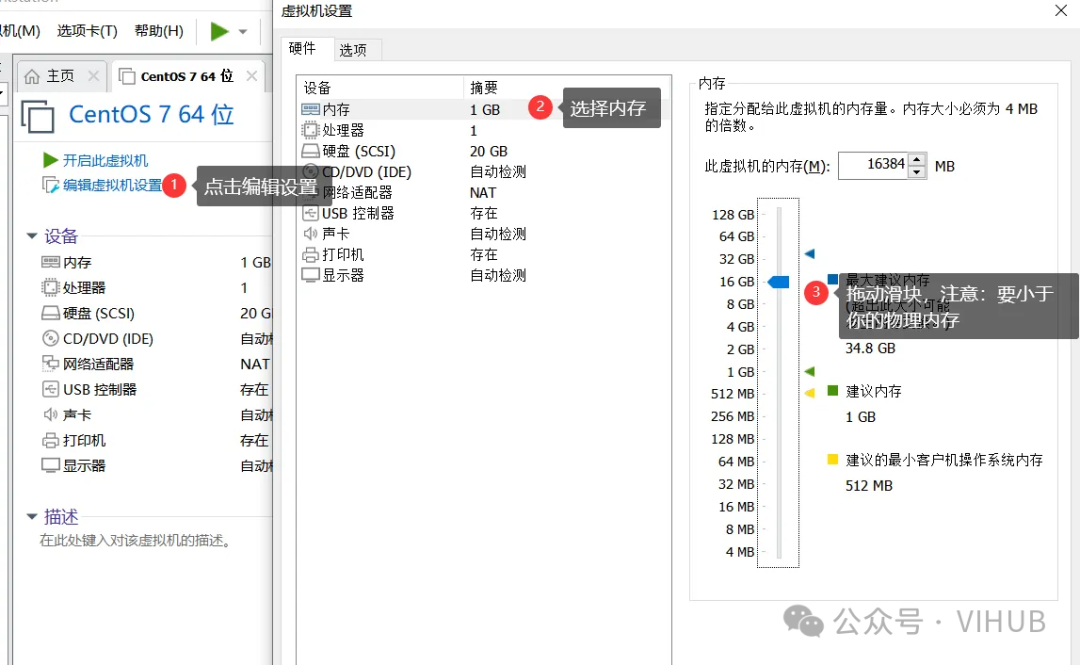
Task: Click the yellow minimum guest memory marker arrow
Action: (x=810, y=393)
